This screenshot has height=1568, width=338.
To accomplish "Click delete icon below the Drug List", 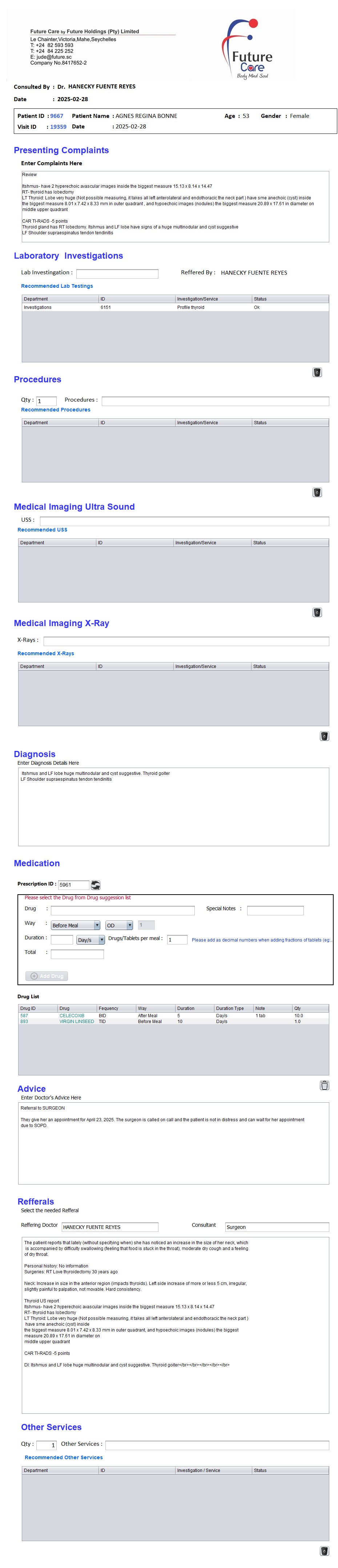I will (x=324, y=1085).
